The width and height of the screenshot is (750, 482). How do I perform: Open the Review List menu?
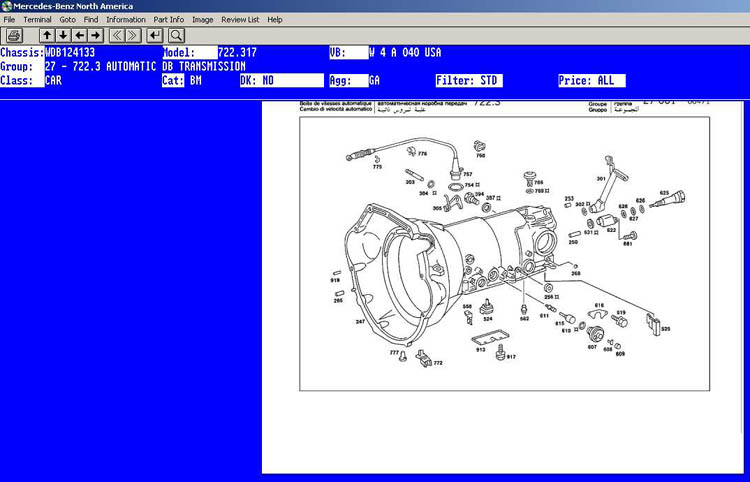(239, 19)
